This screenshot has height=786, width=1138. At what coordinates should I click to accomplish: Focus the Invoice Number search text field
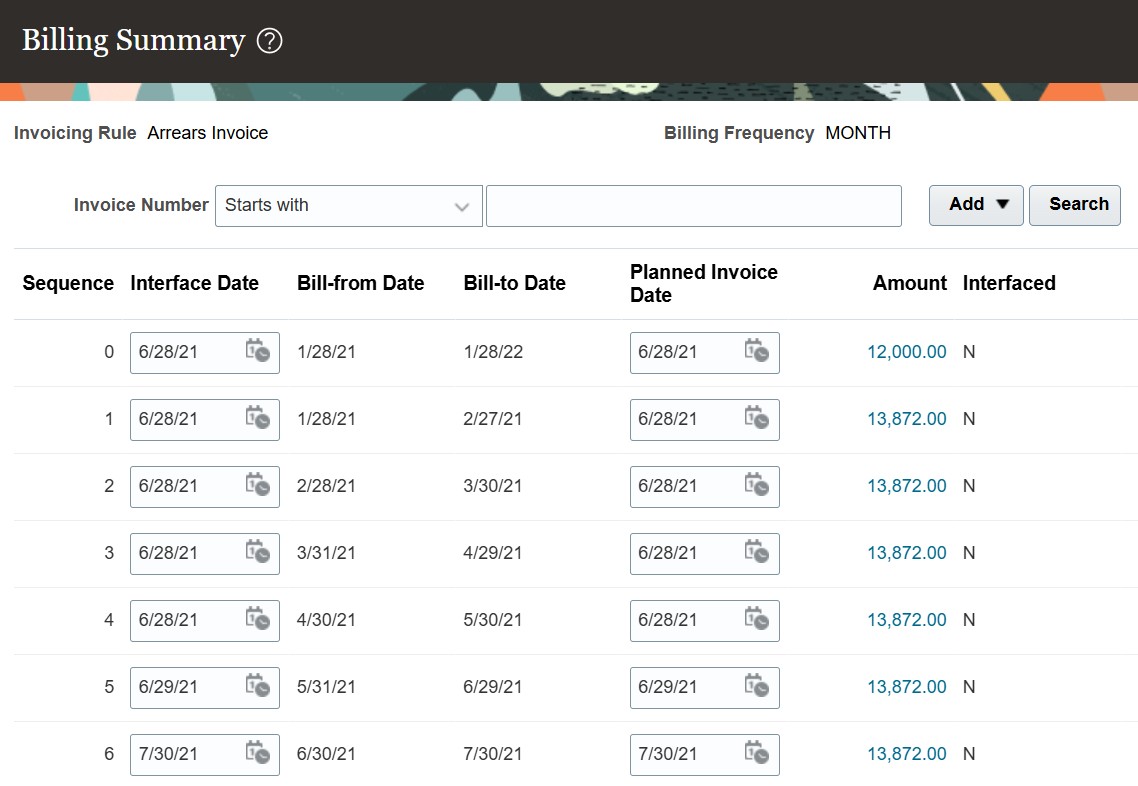693,206
